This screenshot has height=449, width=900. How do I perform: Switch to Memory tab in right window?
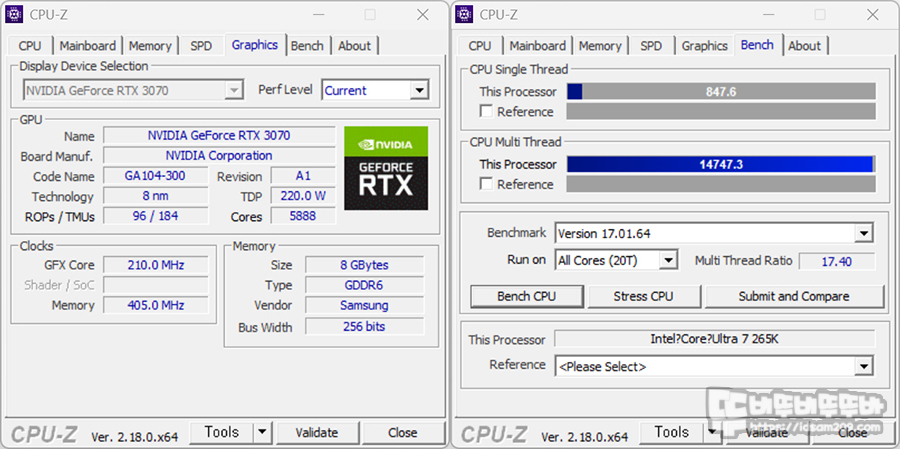point(600,46)
